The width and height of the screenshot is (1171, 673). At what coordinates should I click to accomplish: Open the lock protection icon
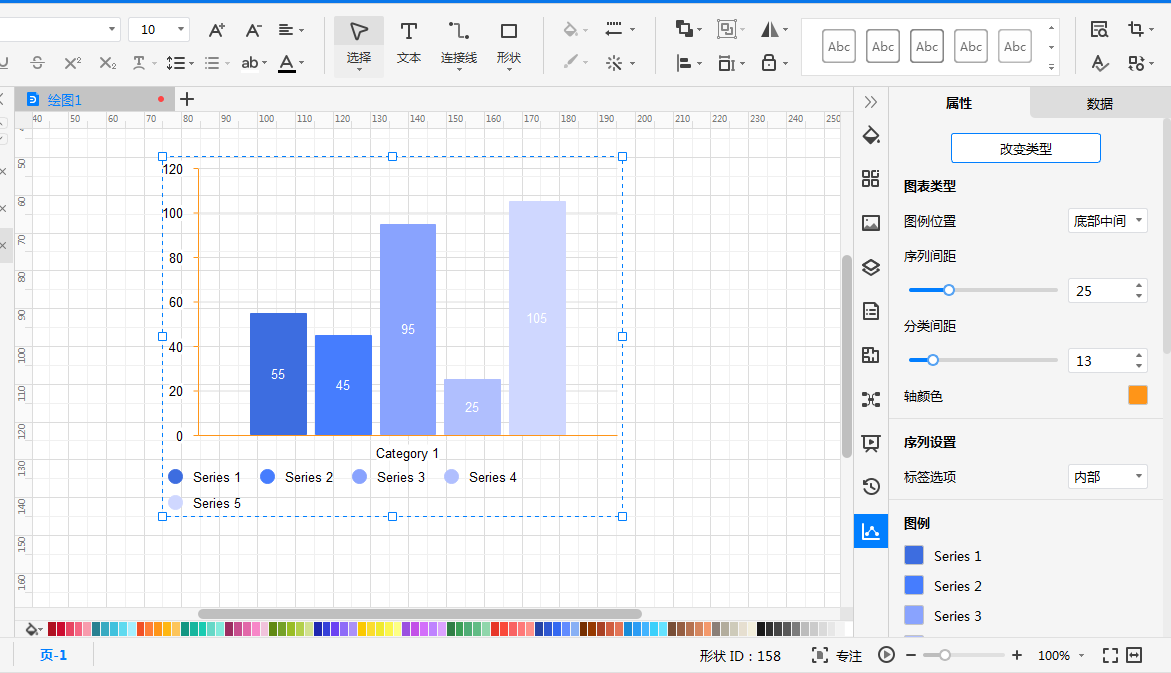coord(768,63)
